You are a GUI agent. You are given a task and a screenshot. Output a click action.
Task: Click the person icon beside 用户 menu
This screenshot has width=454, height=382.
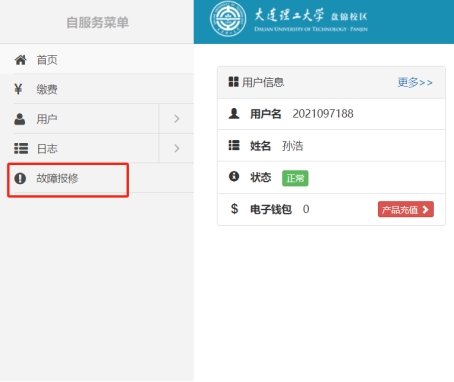tap(20, 119)
